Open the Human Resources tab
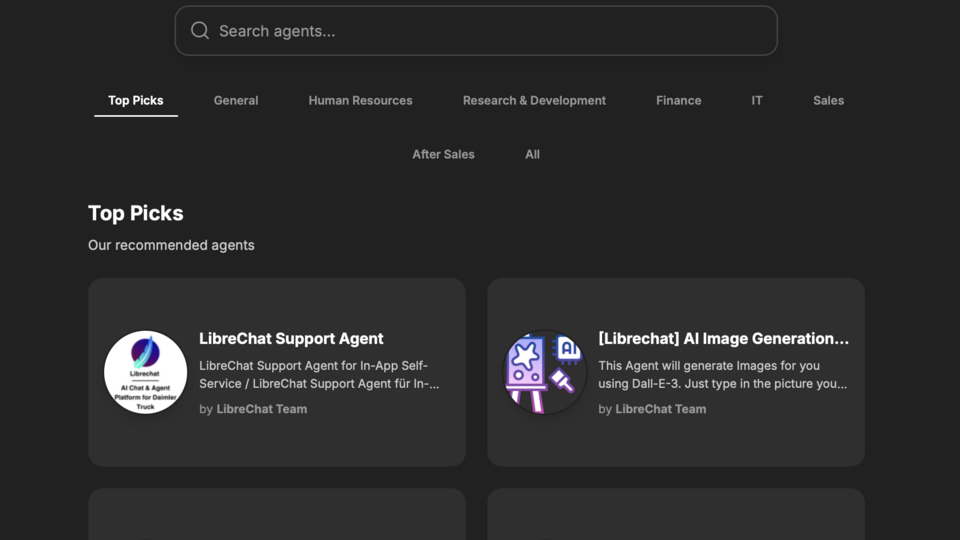The image size is (960, 540). pyautogui.click(x=361, y=100)
